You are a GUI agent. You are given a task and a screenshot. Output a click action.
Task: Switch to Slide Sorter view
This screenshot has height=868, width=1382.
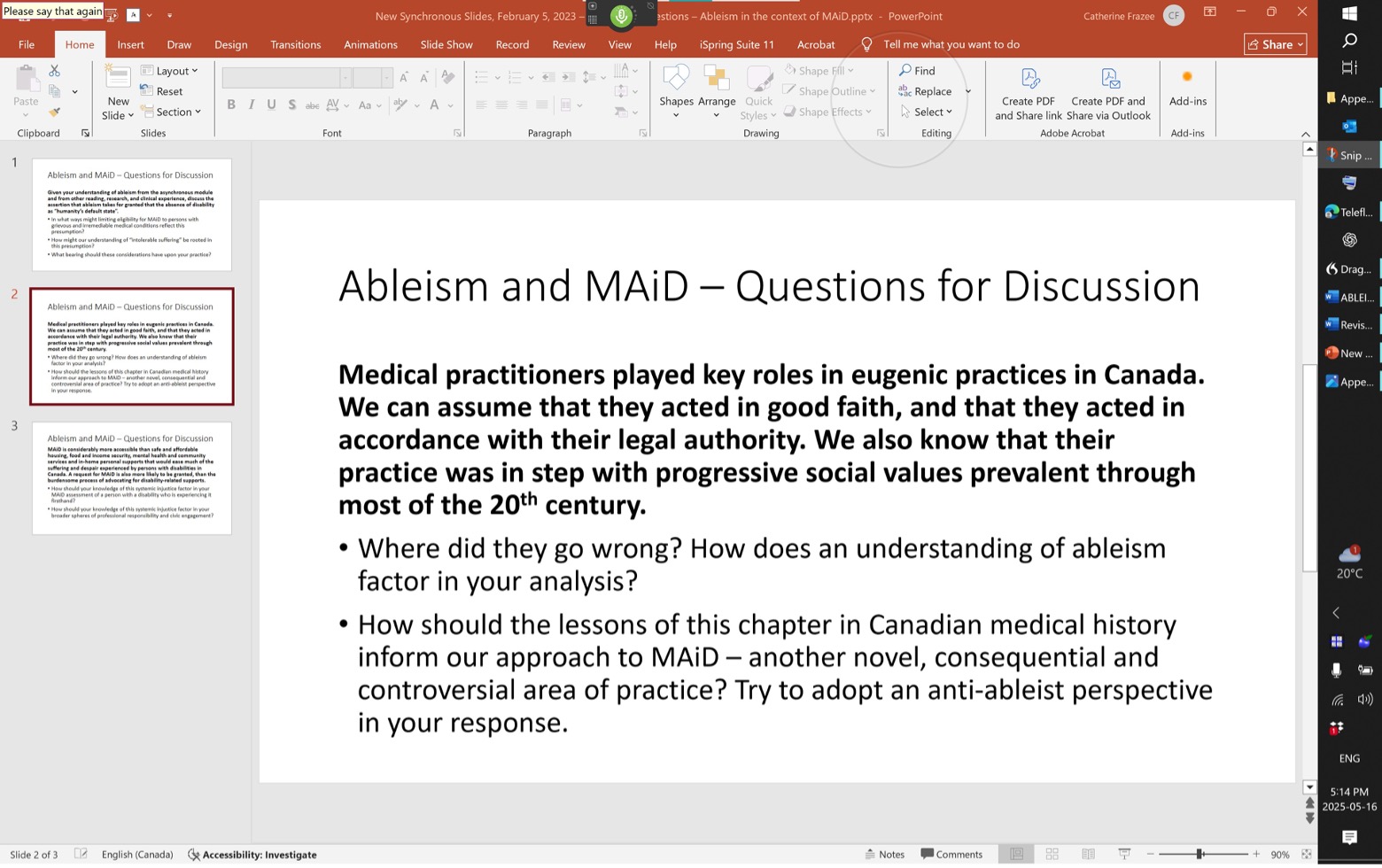1052,854
